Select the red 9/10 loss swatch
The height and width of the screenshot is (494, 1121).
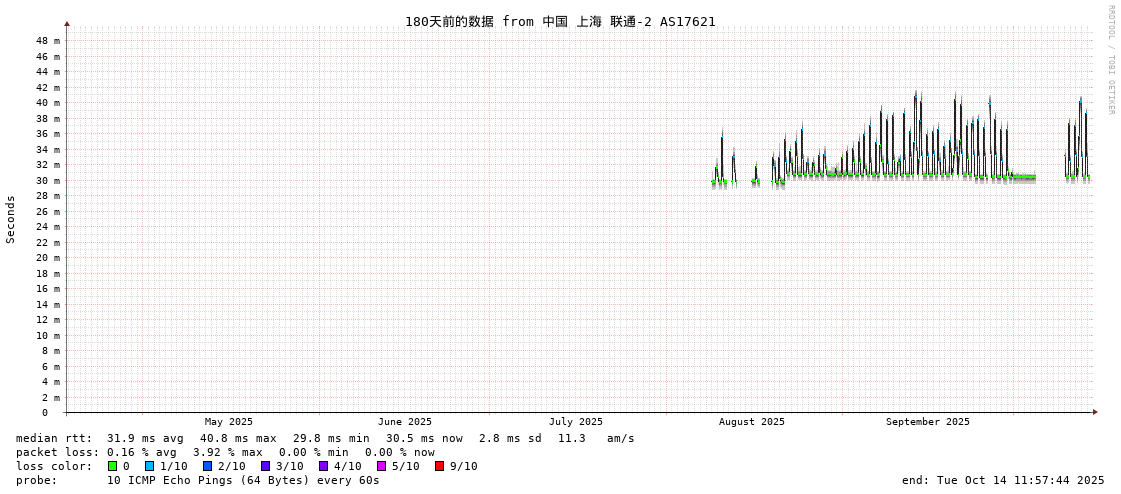(439, 466)
